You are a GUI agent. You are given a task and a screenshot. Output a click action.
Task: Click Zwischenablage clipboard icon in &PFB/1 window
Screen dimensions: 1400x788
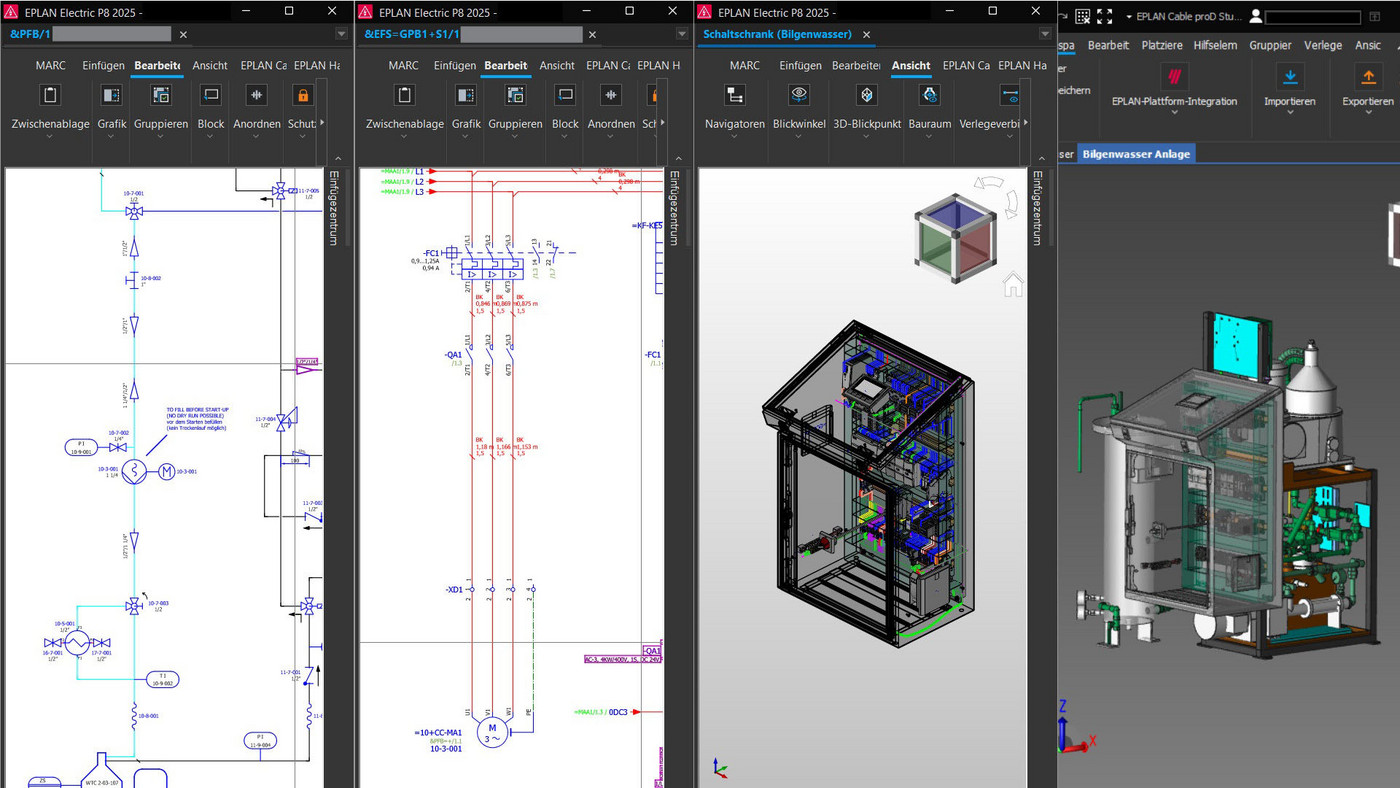(x=50, y=95)
